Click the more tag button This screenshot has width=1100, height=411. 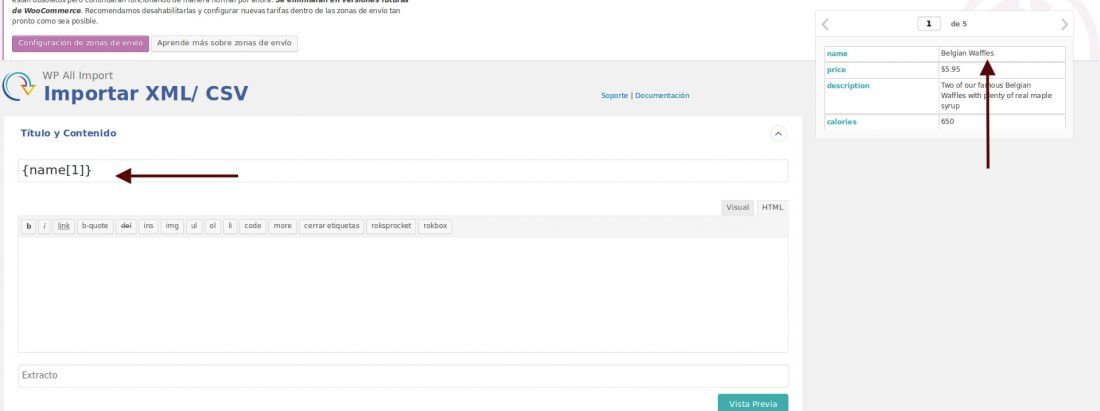coord(282,226)
